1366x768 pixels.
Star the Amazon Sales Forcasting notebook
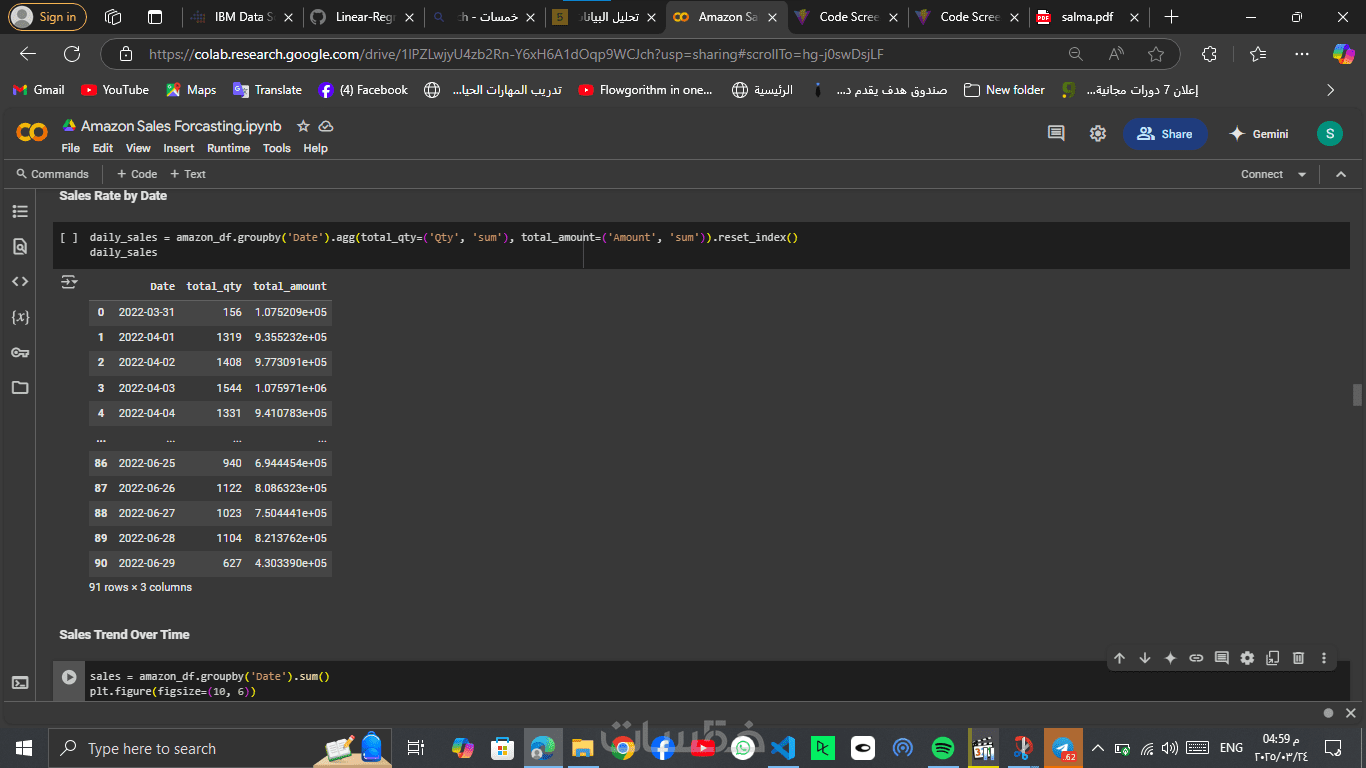click(302, 126)
